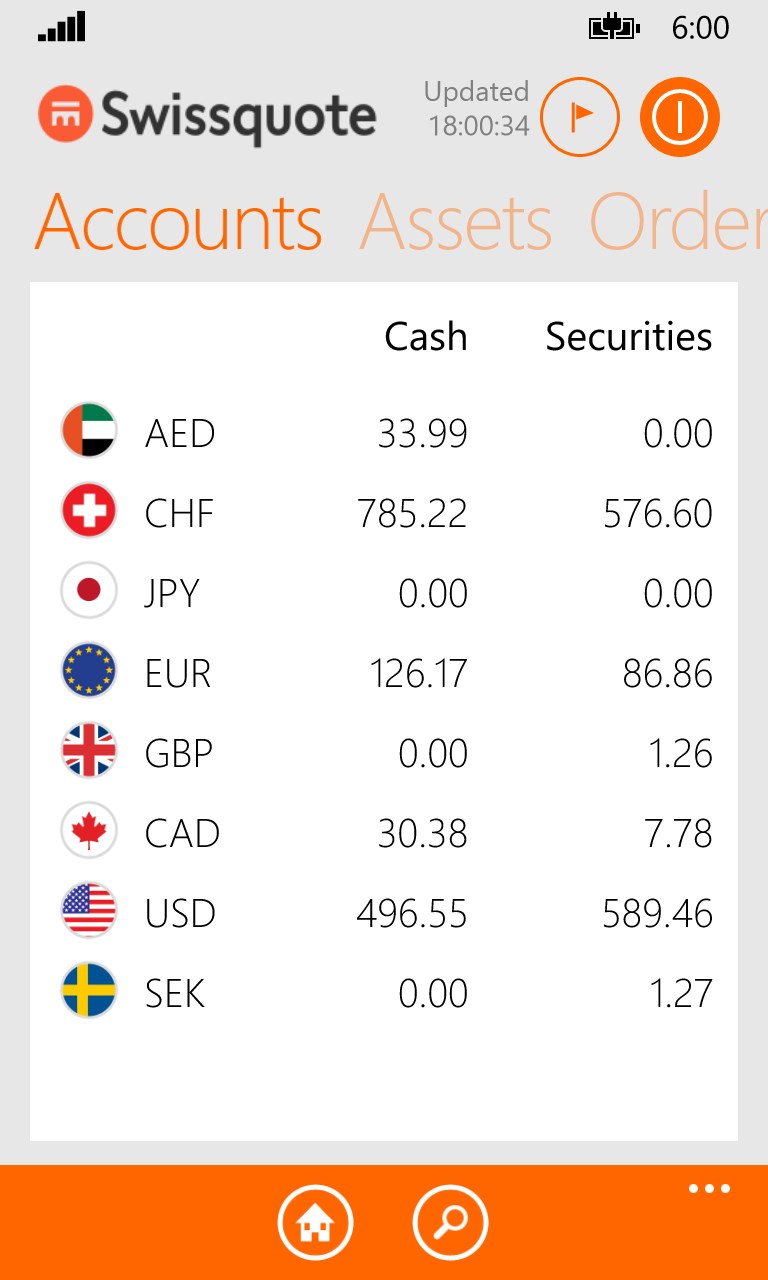Tap the SEK Swedish flag icon
Screen dimensions: 768x1280
(89, 993)
